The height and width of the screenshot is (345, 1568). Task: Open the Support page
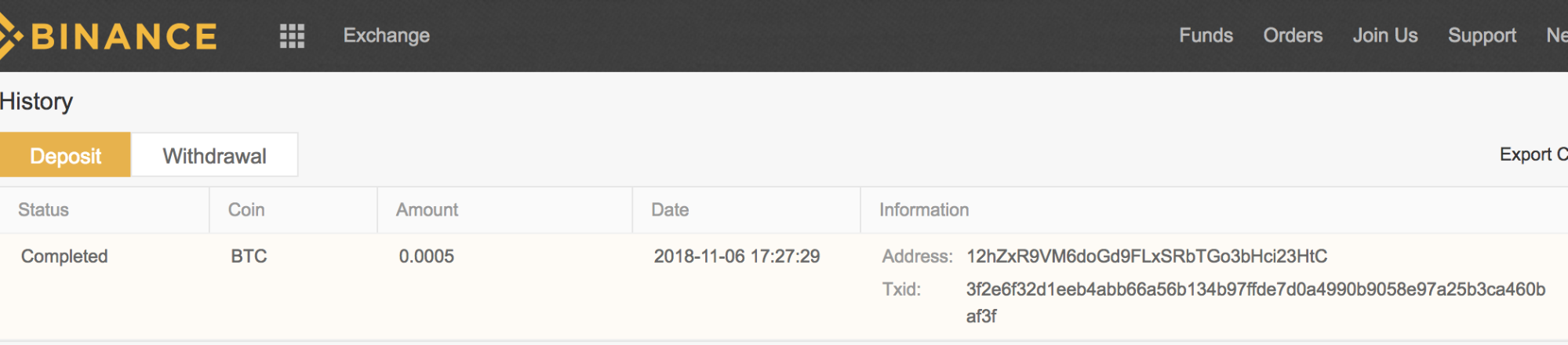pyautogui.click(x=1482, y=36)
